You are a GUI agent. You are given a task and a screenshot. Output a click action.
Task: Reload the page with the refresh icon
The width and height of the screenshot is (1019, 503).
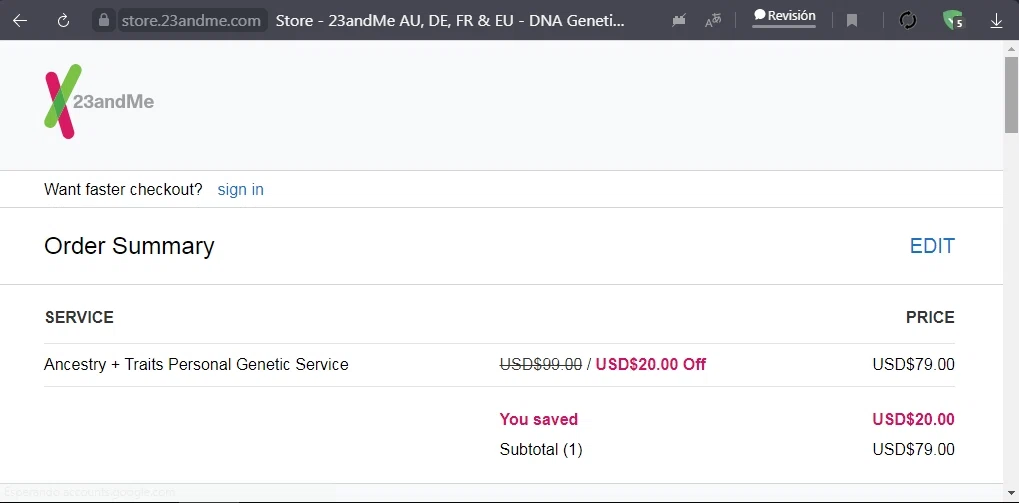(x=63, y=20)
